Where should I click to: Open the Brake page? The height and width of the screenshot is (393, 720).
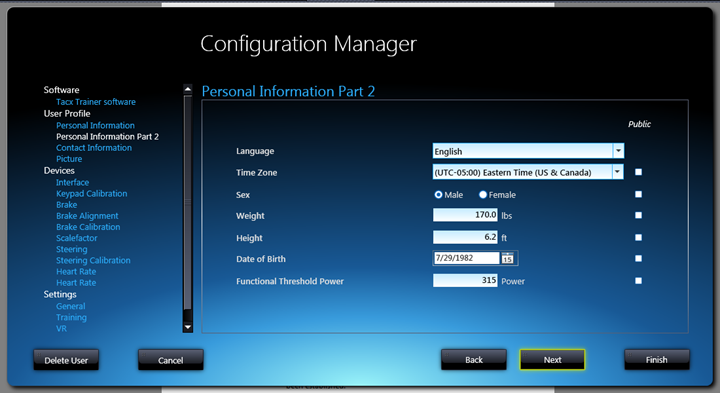pyautogui.click(x=67, y=205)
